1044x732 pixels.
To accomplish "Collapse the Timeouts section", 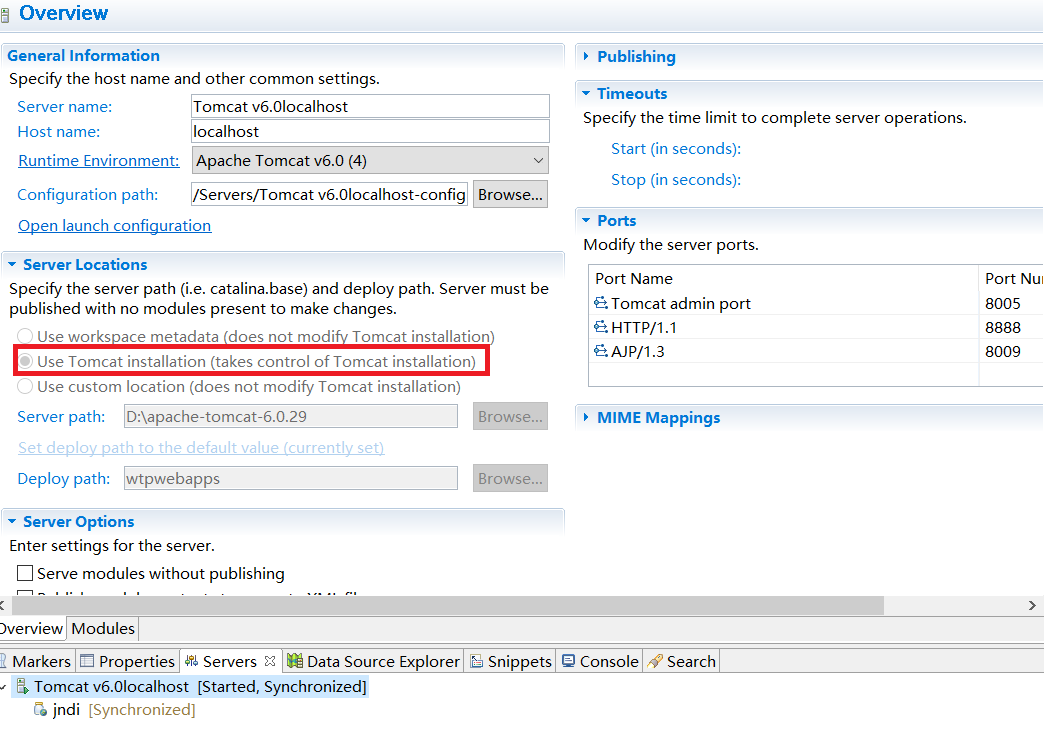I will click(x=586, y=93).
